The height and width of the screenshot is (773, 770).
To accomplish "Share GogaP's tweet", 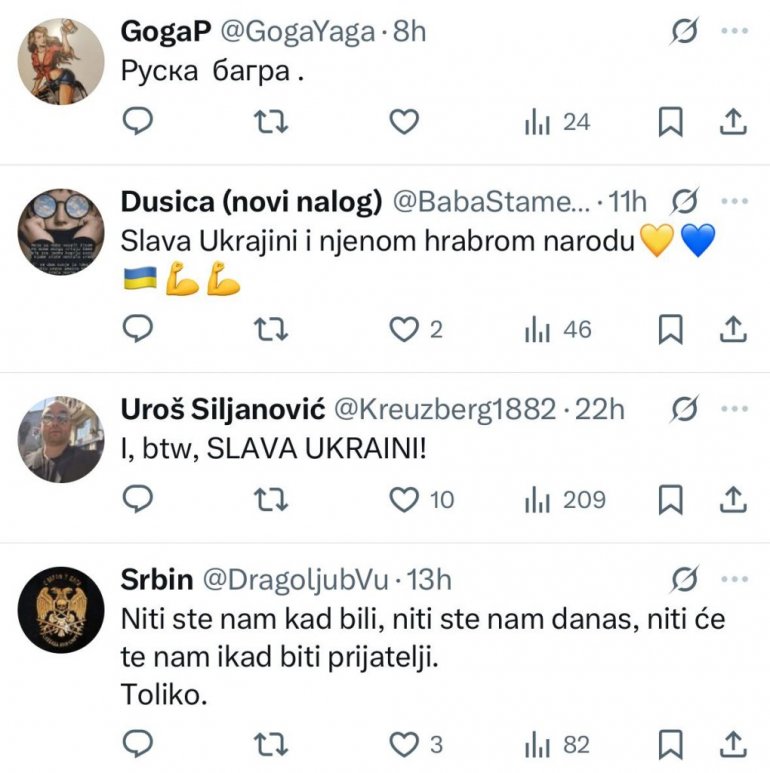I will pyautogui.click(x=733, y=122).
